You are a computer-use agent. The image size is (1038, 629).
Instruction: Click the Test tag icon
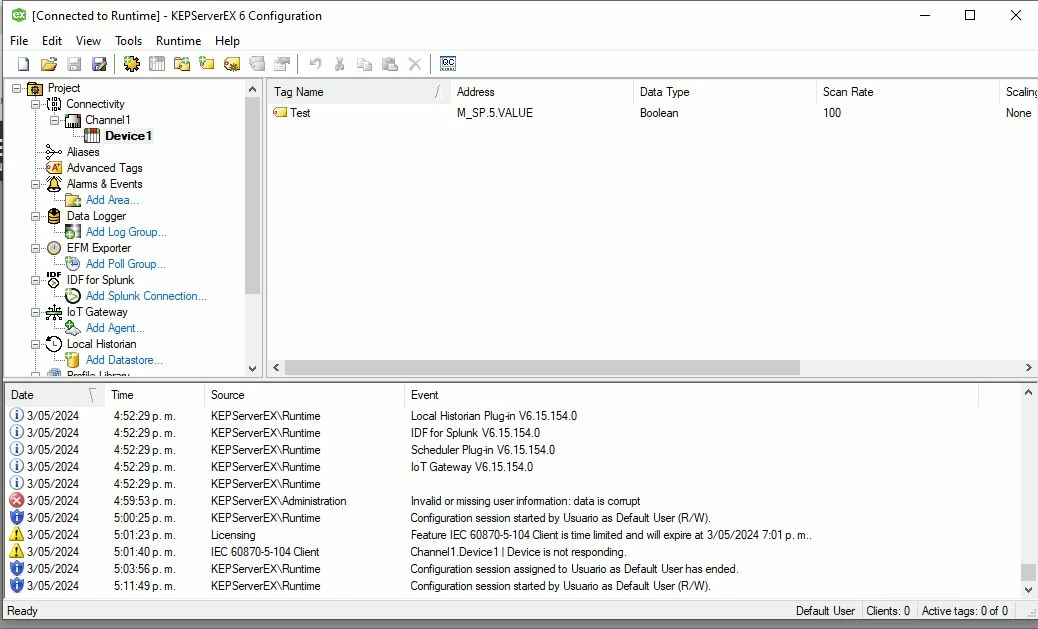coord(280,113)
